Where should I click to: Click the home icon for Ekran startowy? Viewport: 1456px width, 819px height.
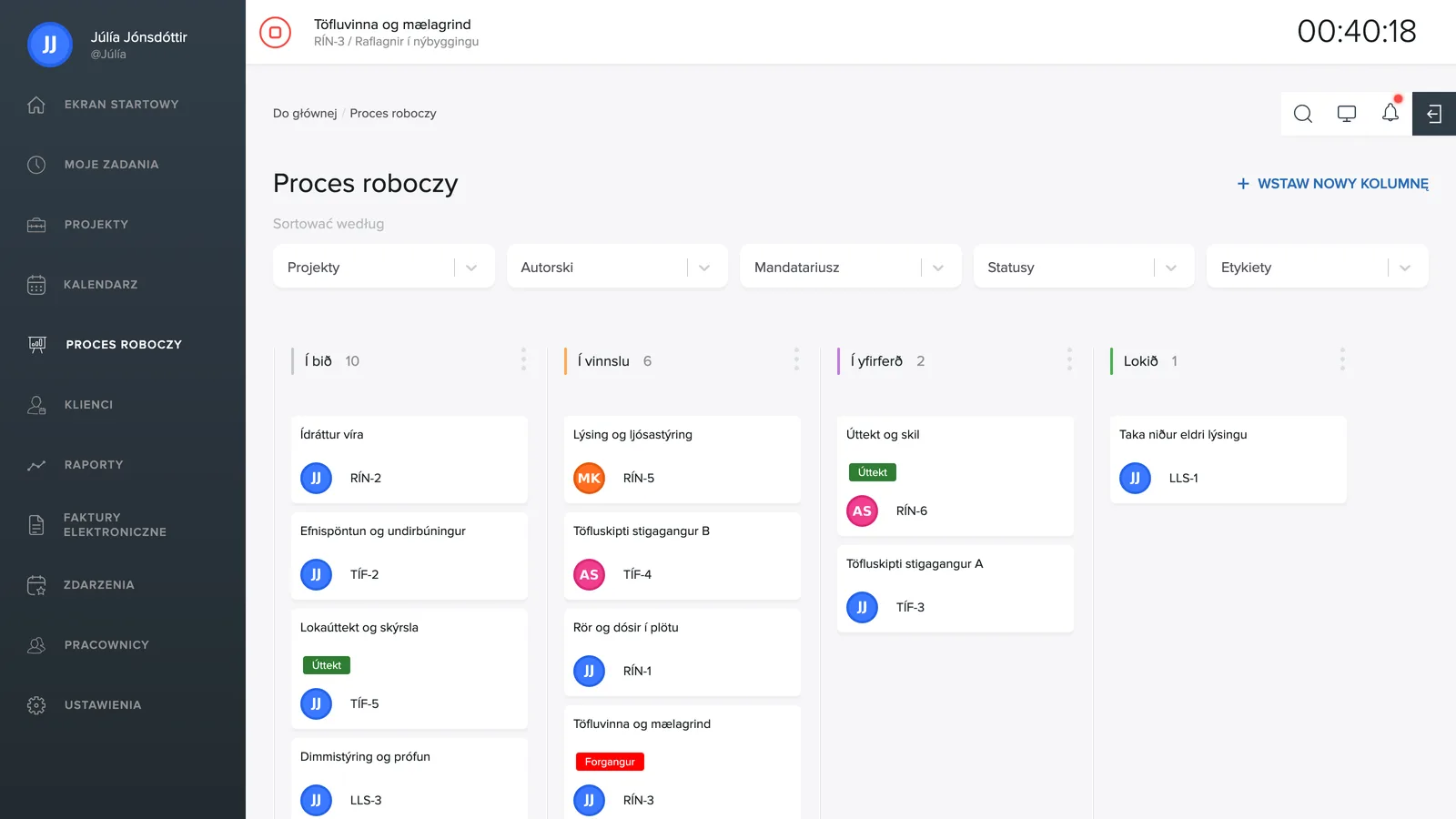point(36,105)
